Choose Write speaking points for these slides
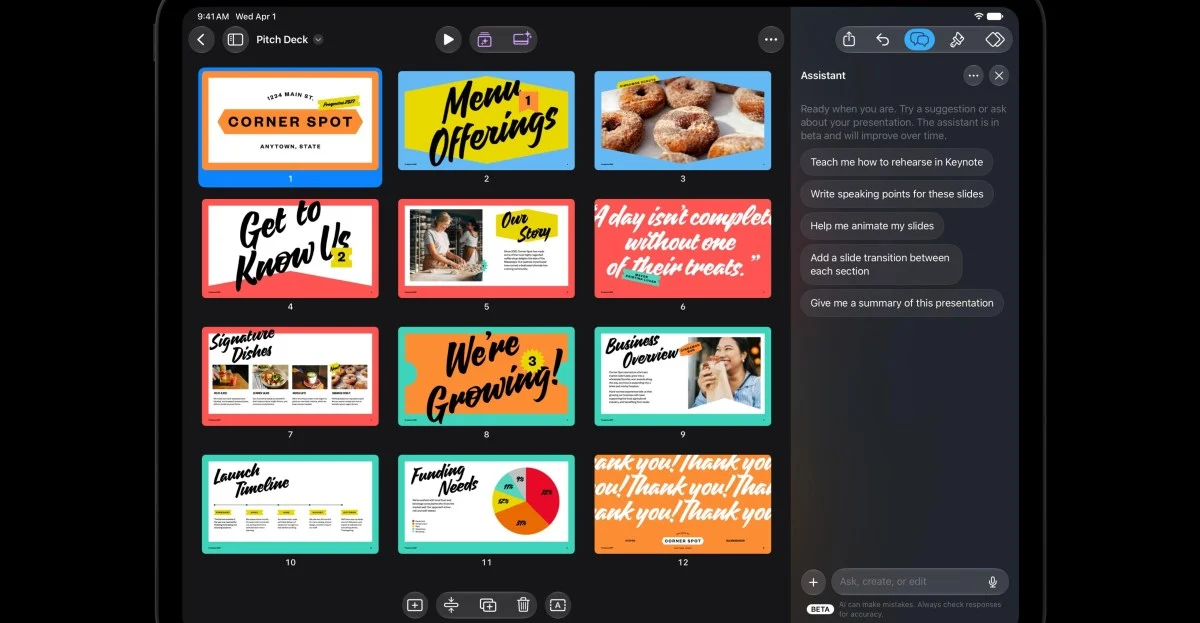The width and height of the screenshot is (1200, 623). (x=896, y=194)
